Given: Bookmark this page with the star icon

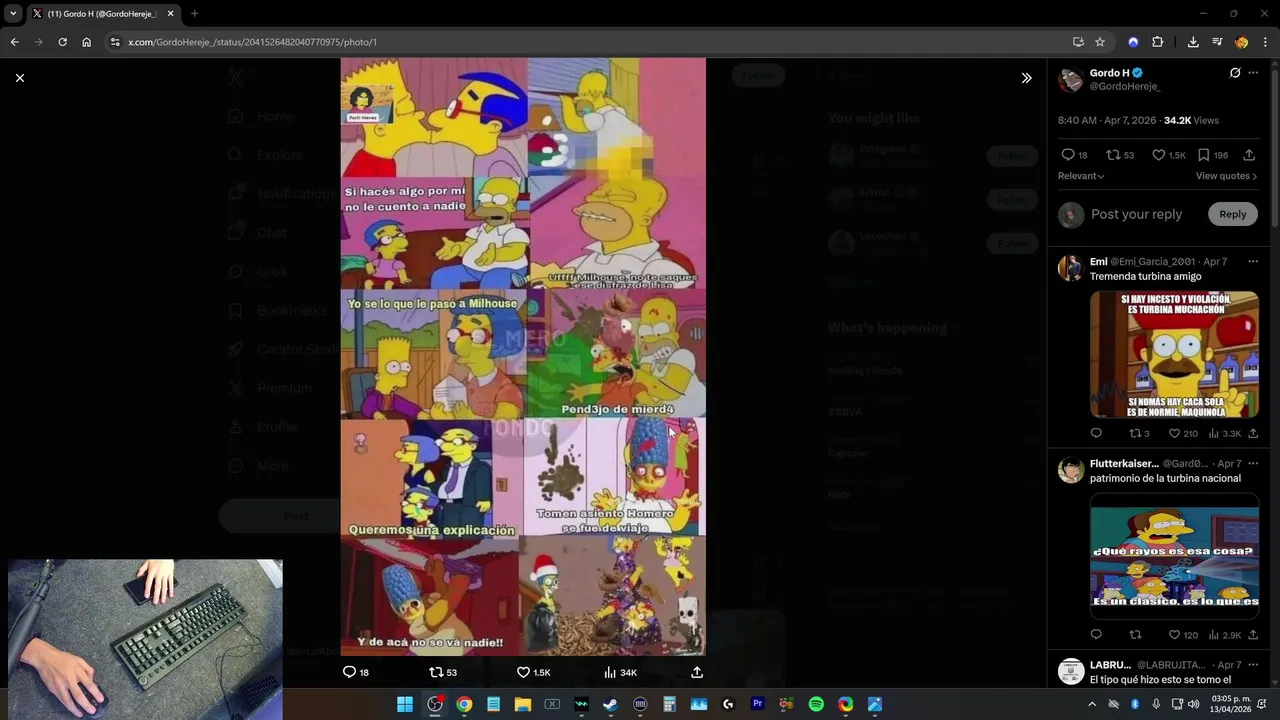Looking at the screenshot, I should pos(1100,42).
